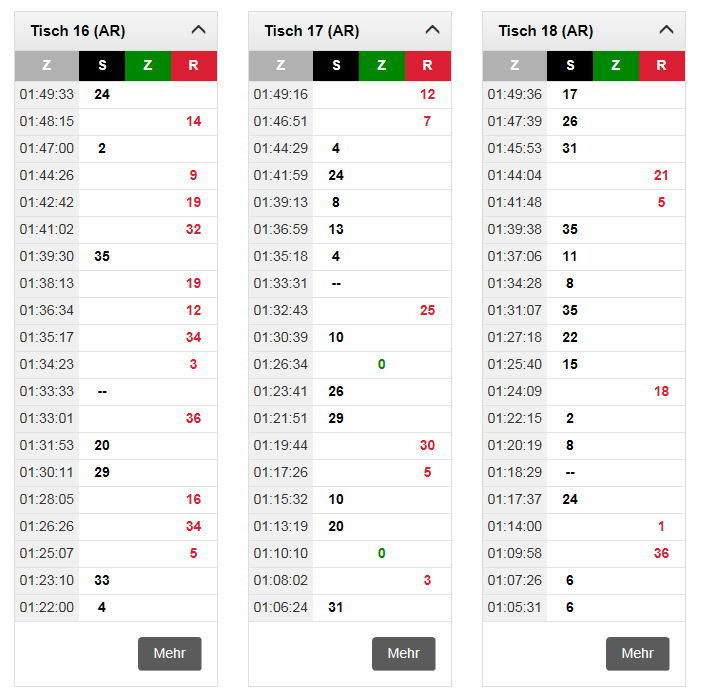Select red R column header in Tisch 16
Image resolution: width=716 pixels, height=698 pixels.
point(194,66)
